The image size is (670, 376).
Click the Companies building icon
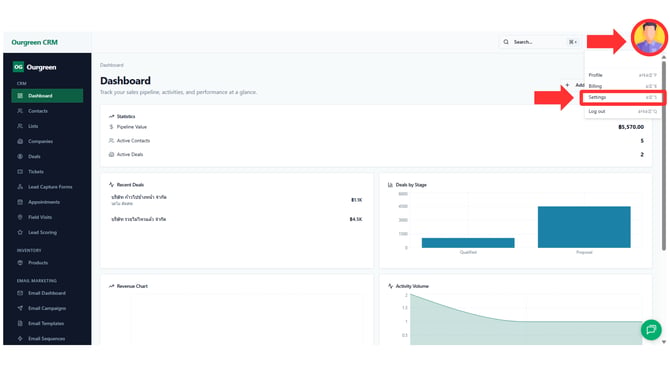click(x=20, y=141)
